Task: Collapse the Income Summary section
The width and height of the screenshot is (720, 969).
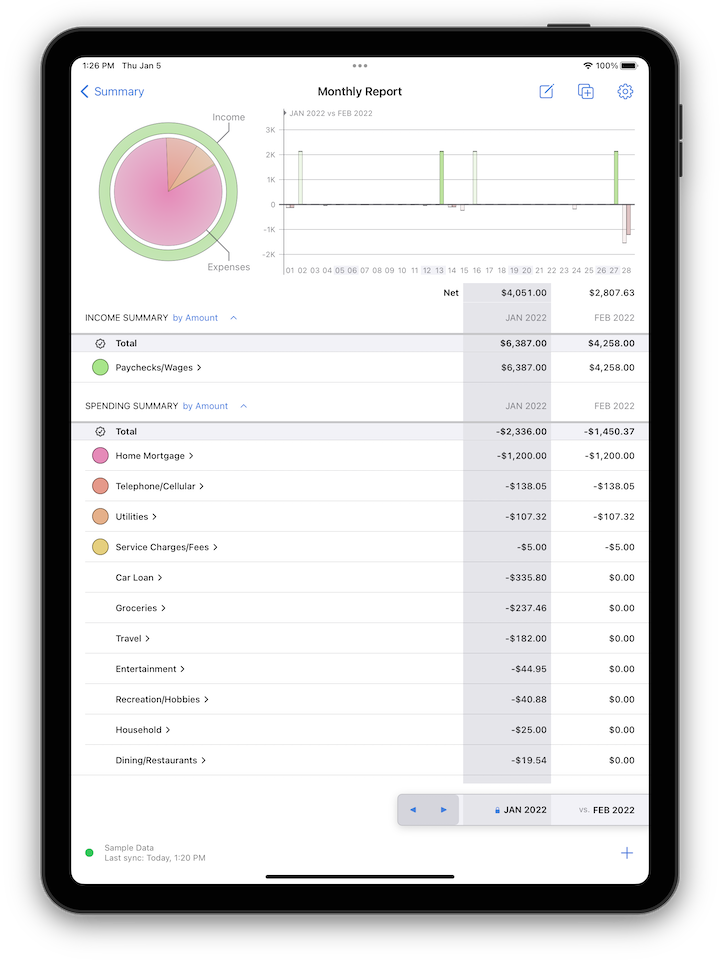Action: (x=234, y=318)
